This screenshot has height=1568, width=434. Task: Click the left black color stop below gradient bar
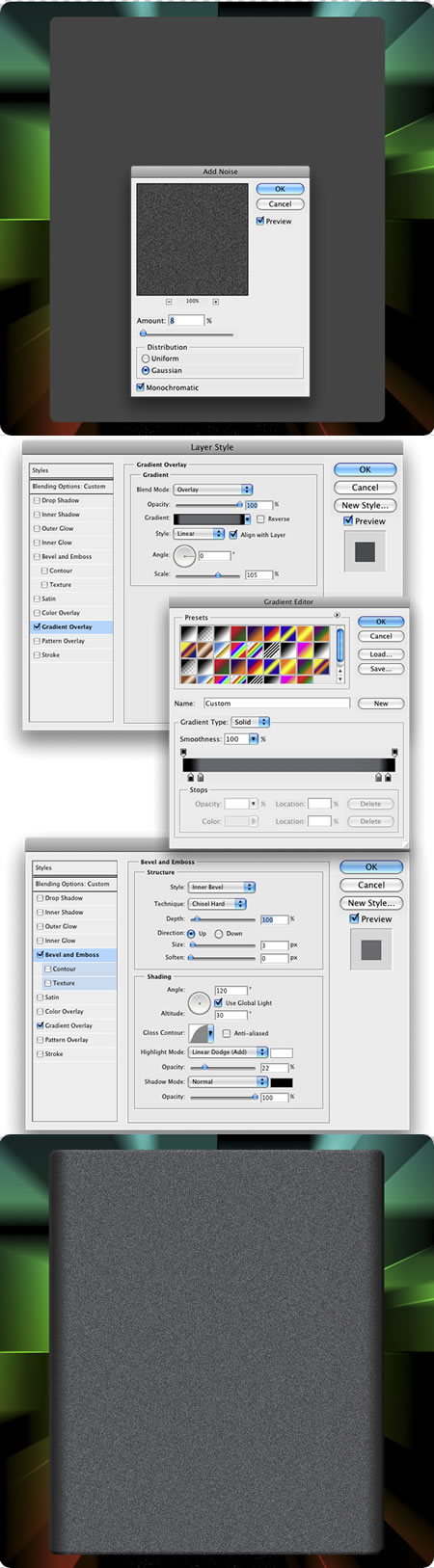(190, 777)
